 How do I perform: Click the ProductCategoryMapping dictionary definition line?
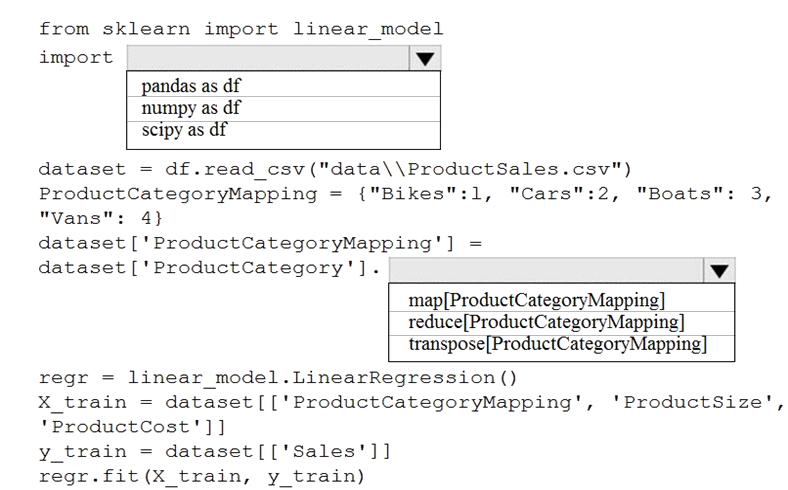(x=405, y=193)
